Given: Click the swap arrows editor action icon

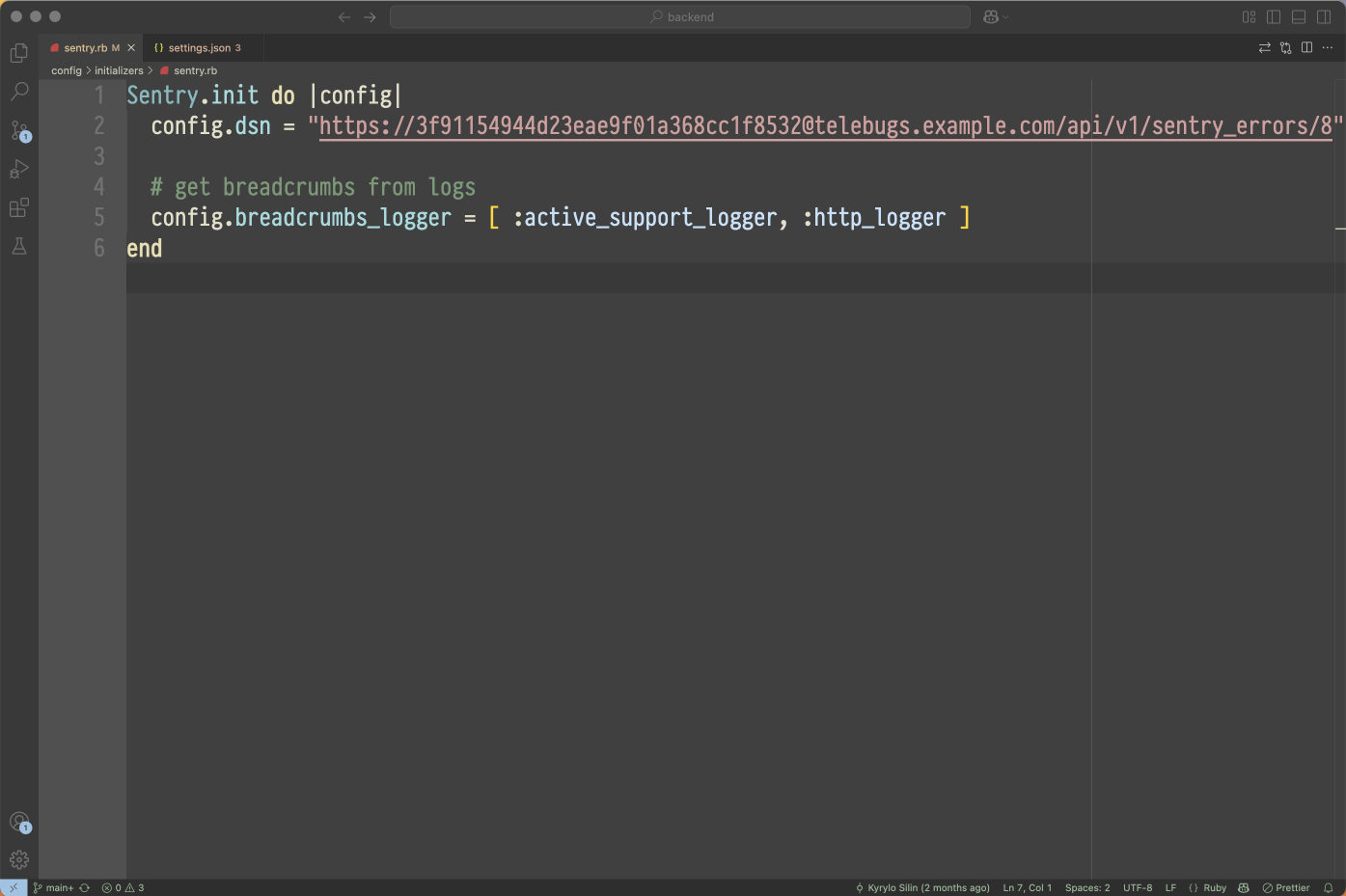Looking at the screenshot, I should tap(1264, 47).
